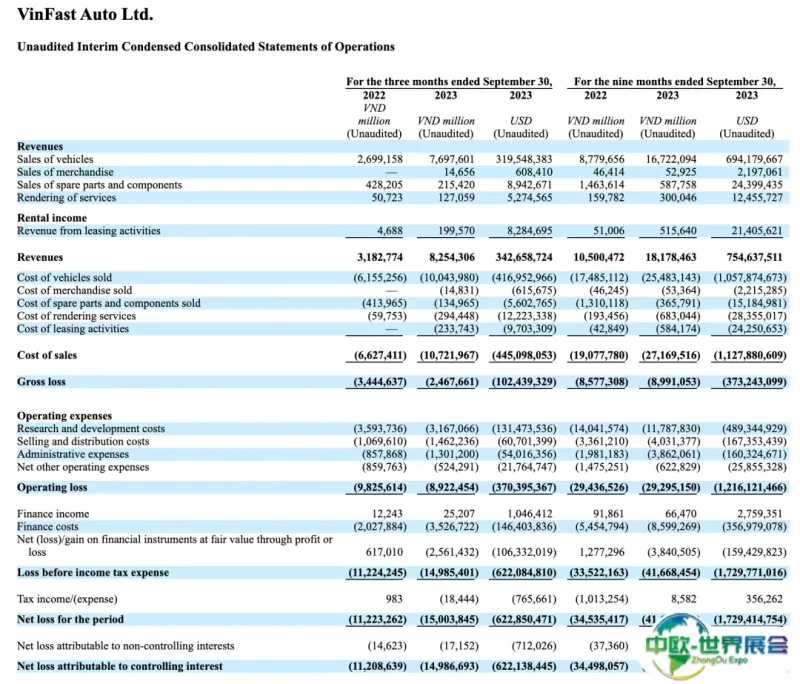Select the value (1,127,880,609)
Image resolution: width=800 pixels, height=684 pixels.
749,355
